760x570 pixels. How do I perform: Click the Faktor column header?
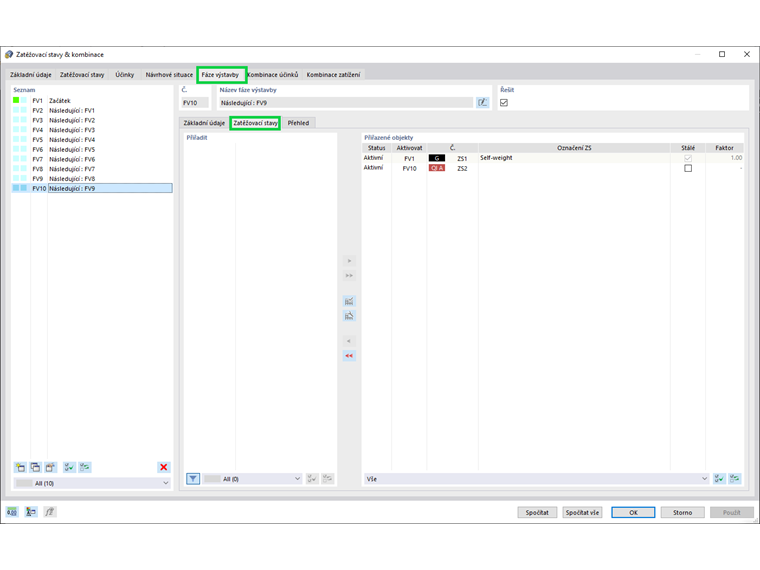click(x=724, y=148)
